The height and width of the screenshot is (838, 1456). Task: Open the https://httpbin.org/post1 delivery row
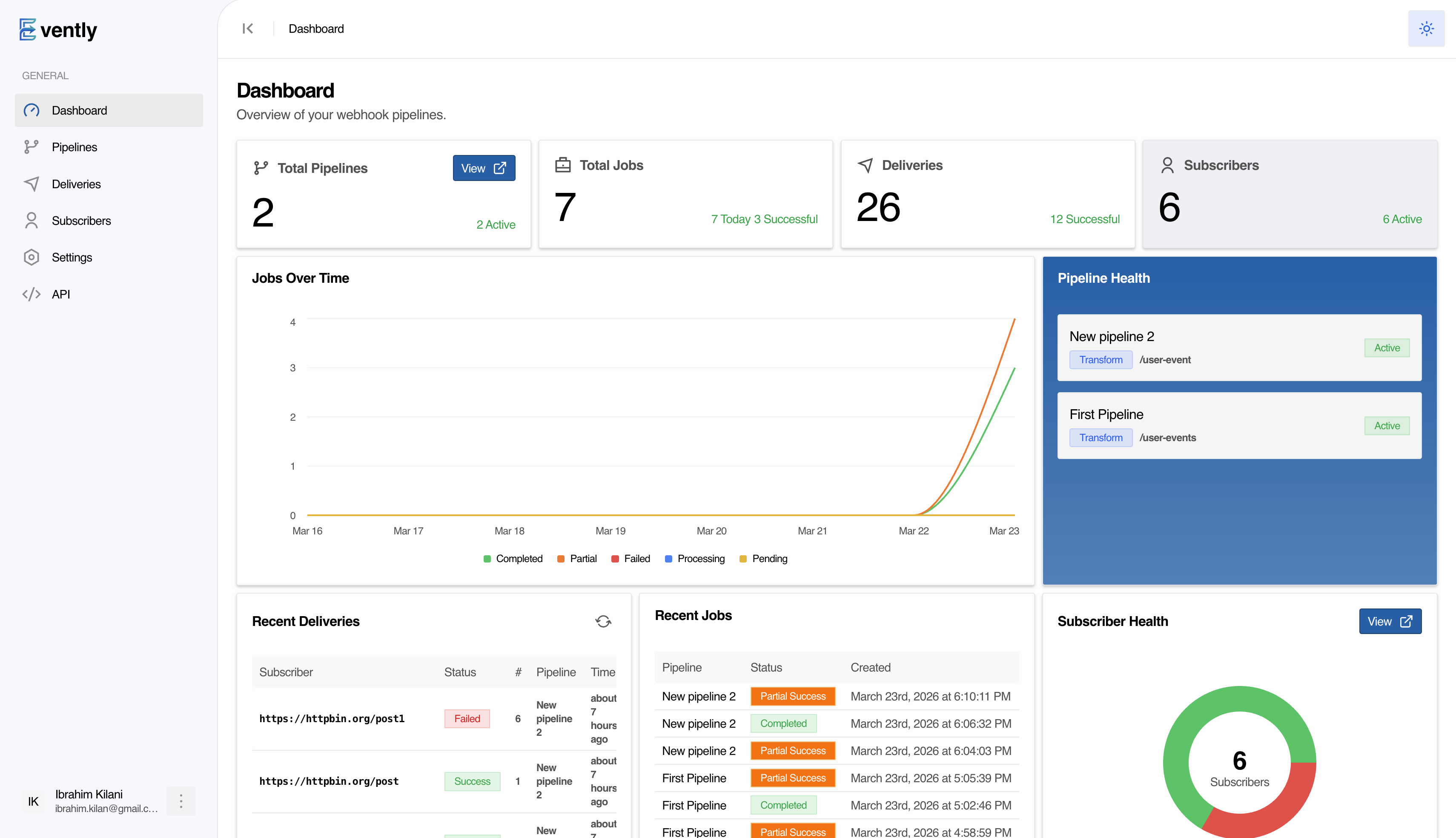point(434,719)
